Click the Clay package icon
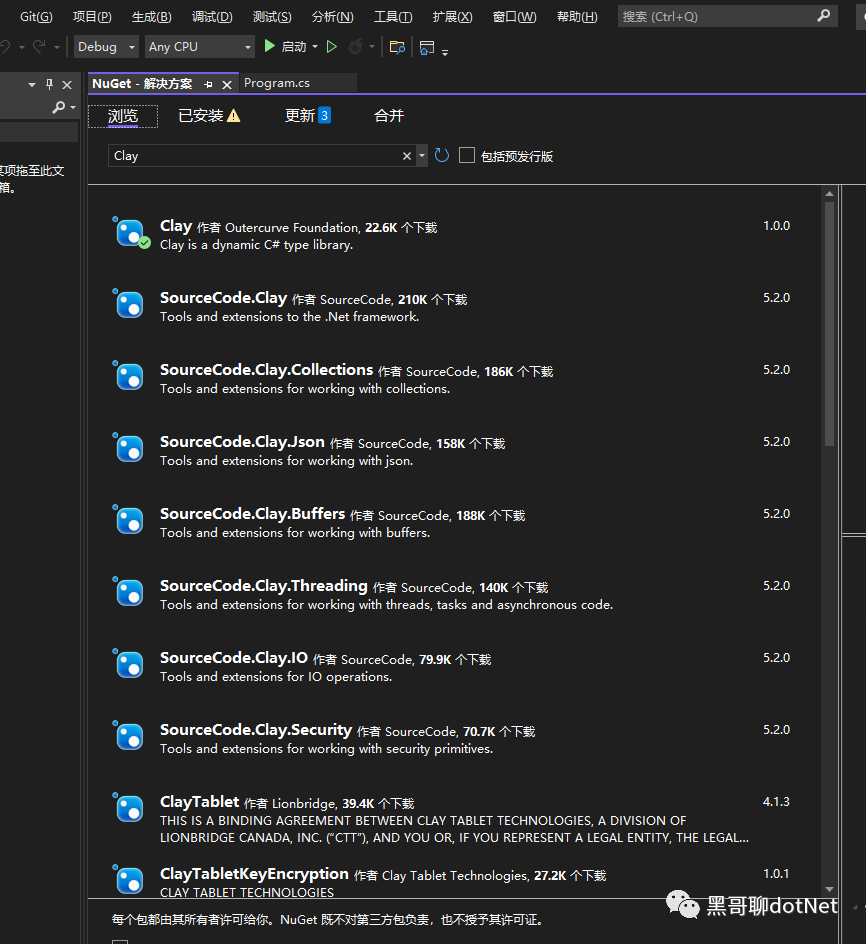The height and width of the screenshot is (944, 866). coord(130,233)
